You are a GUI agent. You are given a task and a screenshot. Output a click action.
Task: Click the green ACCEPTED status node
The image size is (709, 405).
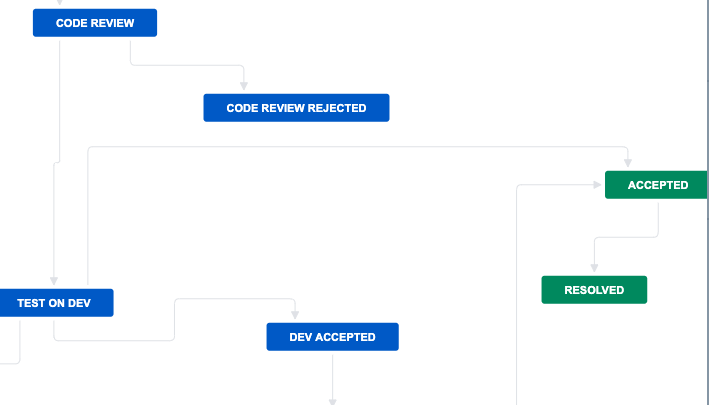tap(657, 185)
